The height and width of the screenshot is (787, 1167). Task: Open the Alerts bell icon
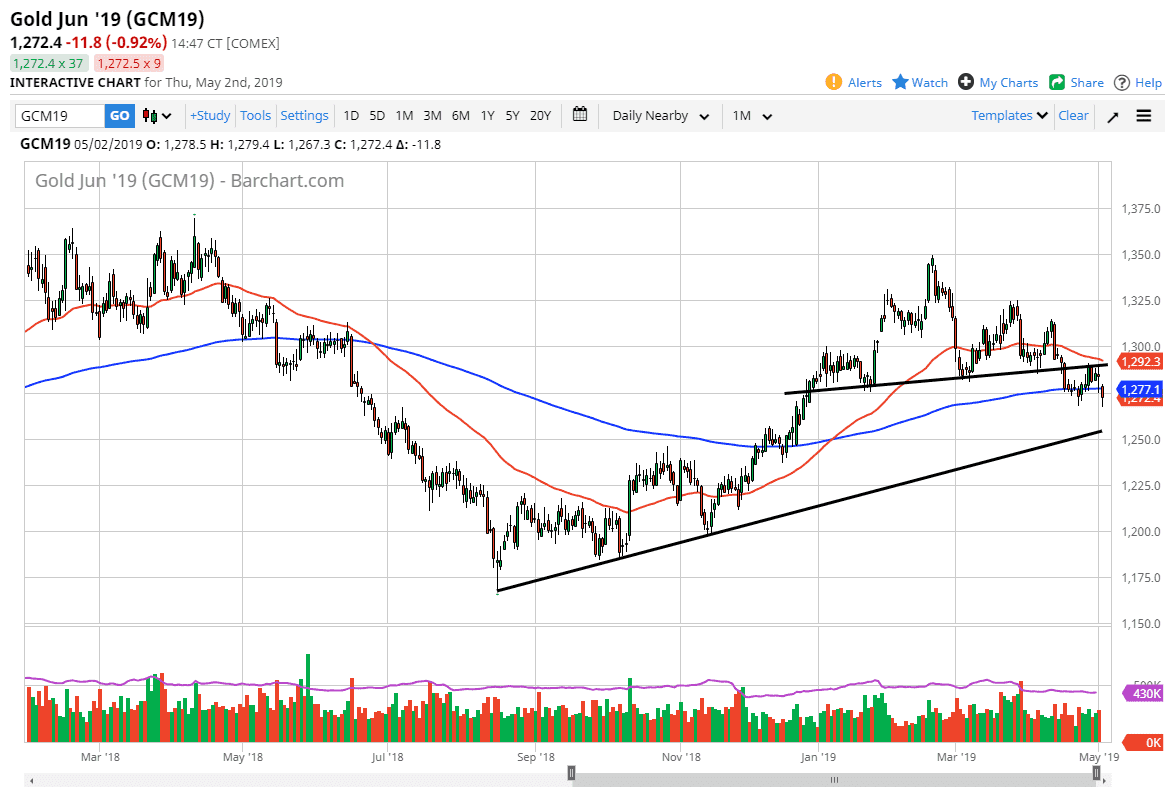834,82
